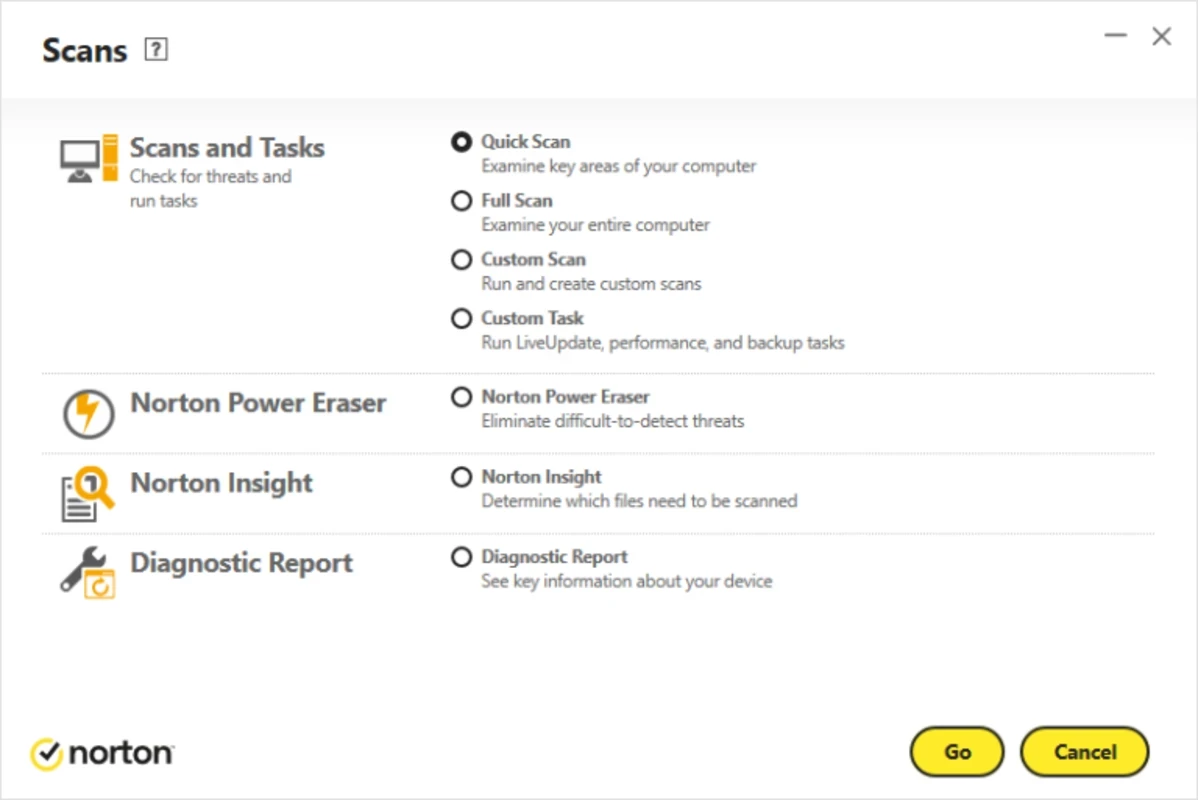The image size is (1198, 800).
Task: Click the Diagnostic Report wrench icon
Action: pos(88,572)
